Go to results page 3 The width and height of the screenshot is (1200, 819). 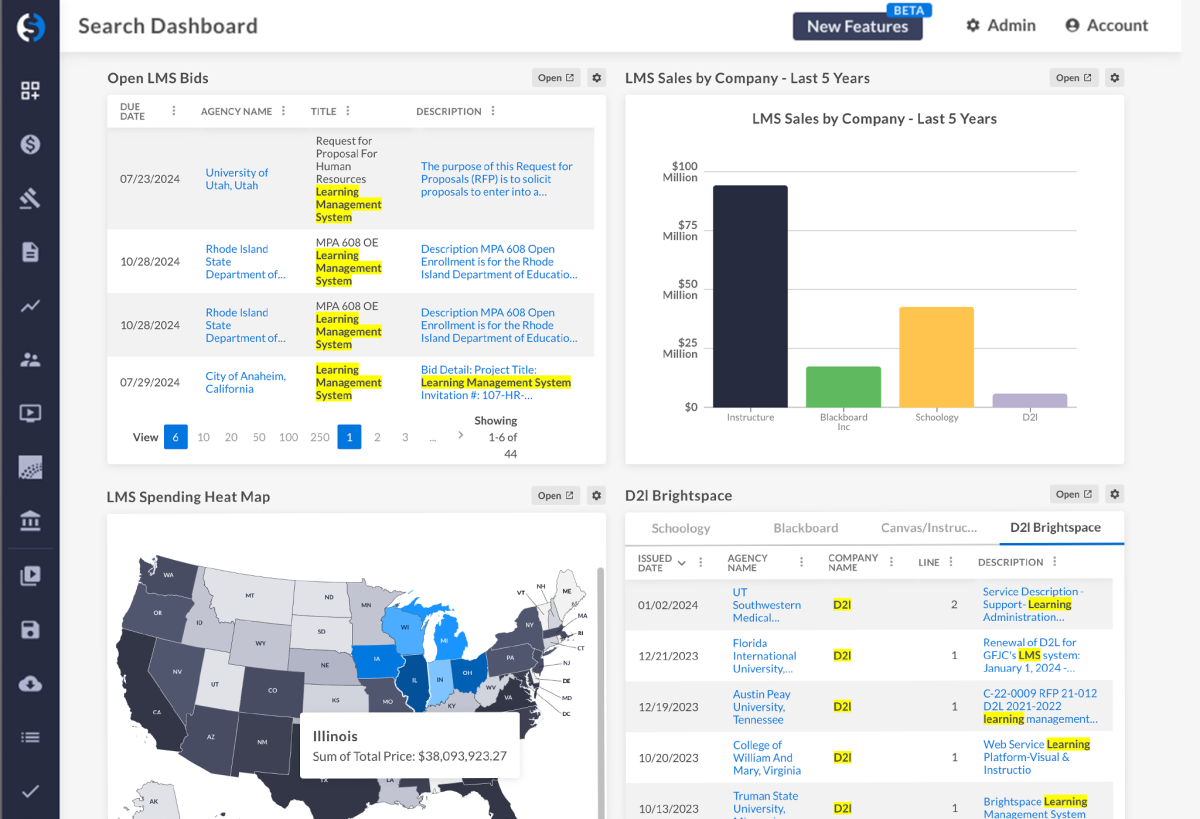pos(404,437)
